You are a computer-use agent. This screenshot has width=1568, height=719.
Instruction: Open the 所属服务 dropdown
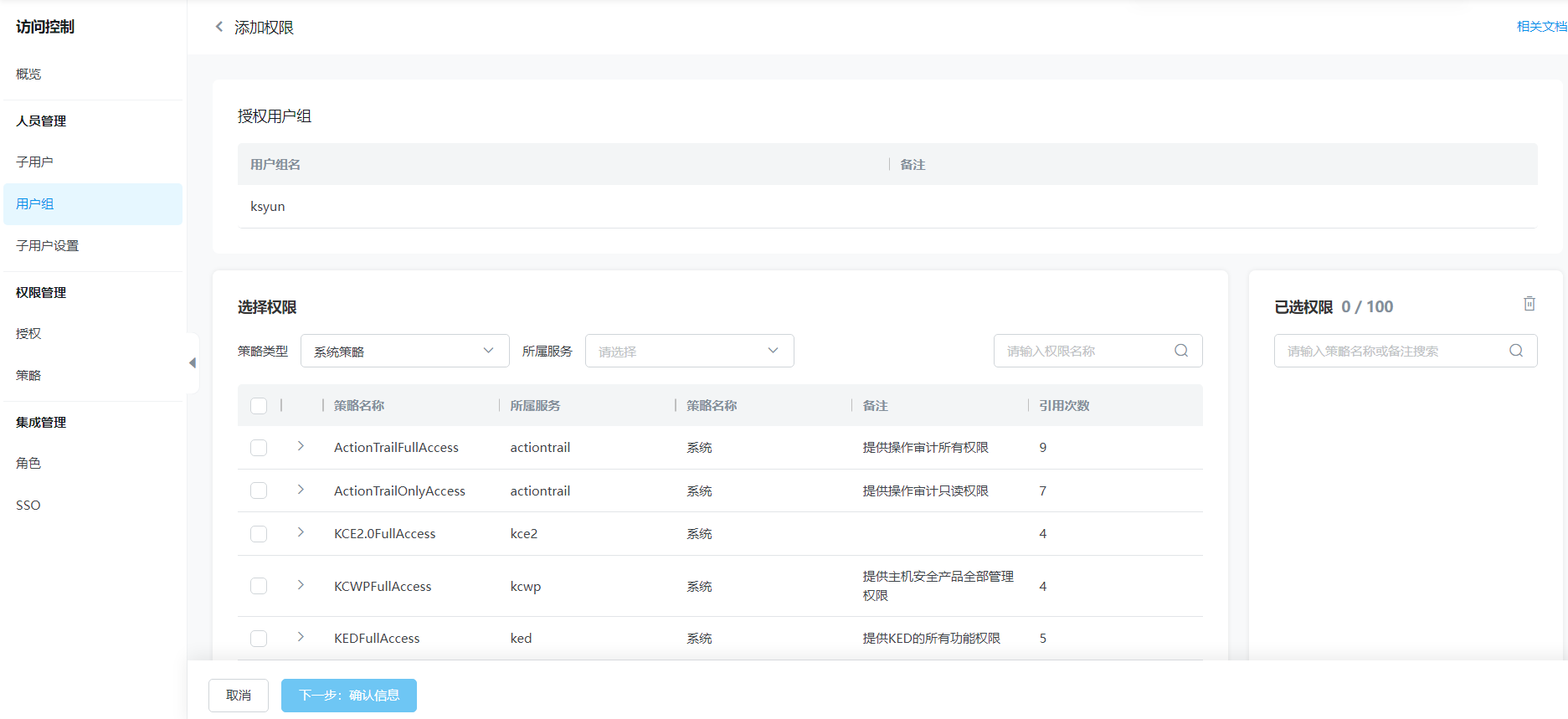tap(689, 351)
